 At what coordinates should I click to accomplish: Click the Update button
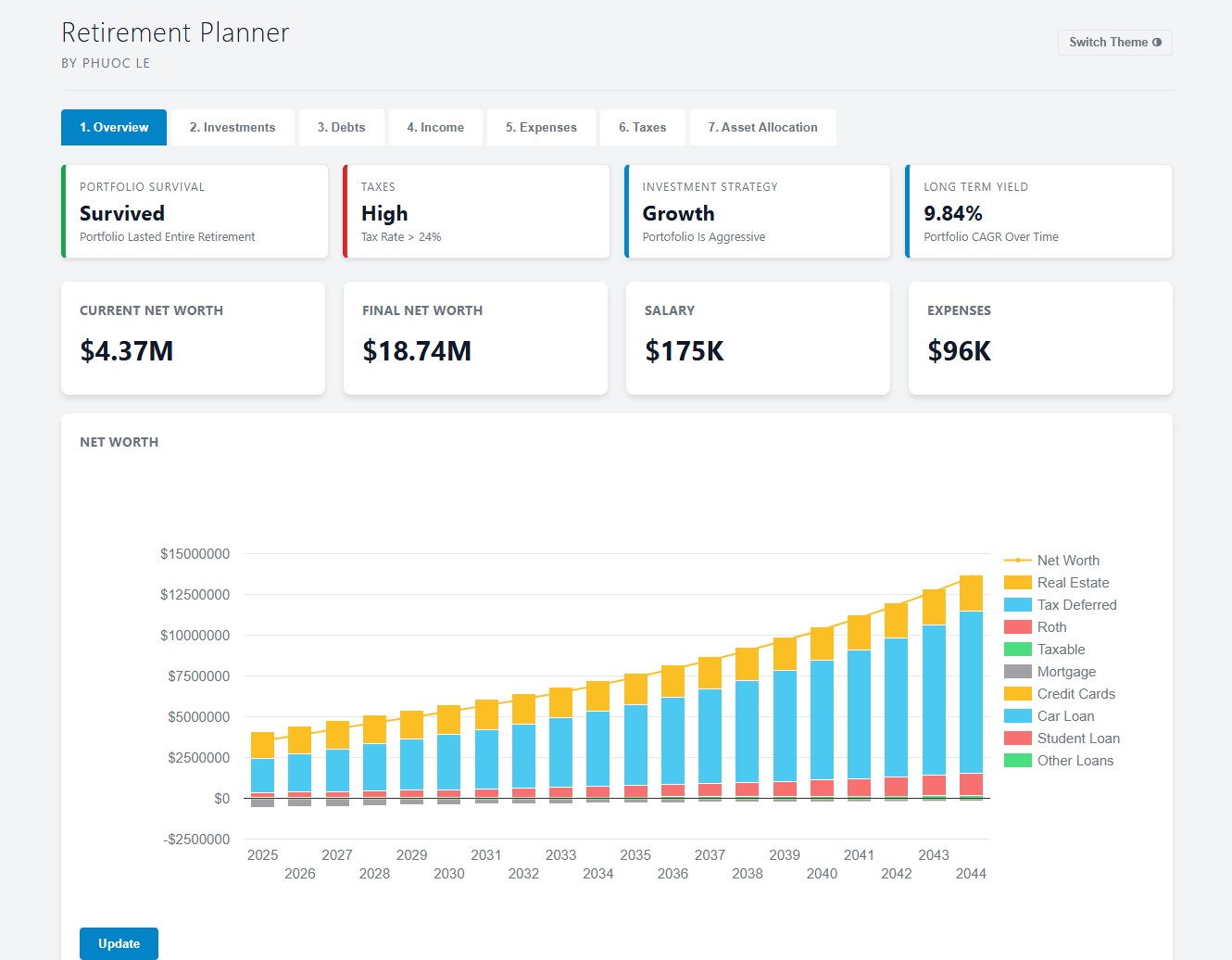119,942
